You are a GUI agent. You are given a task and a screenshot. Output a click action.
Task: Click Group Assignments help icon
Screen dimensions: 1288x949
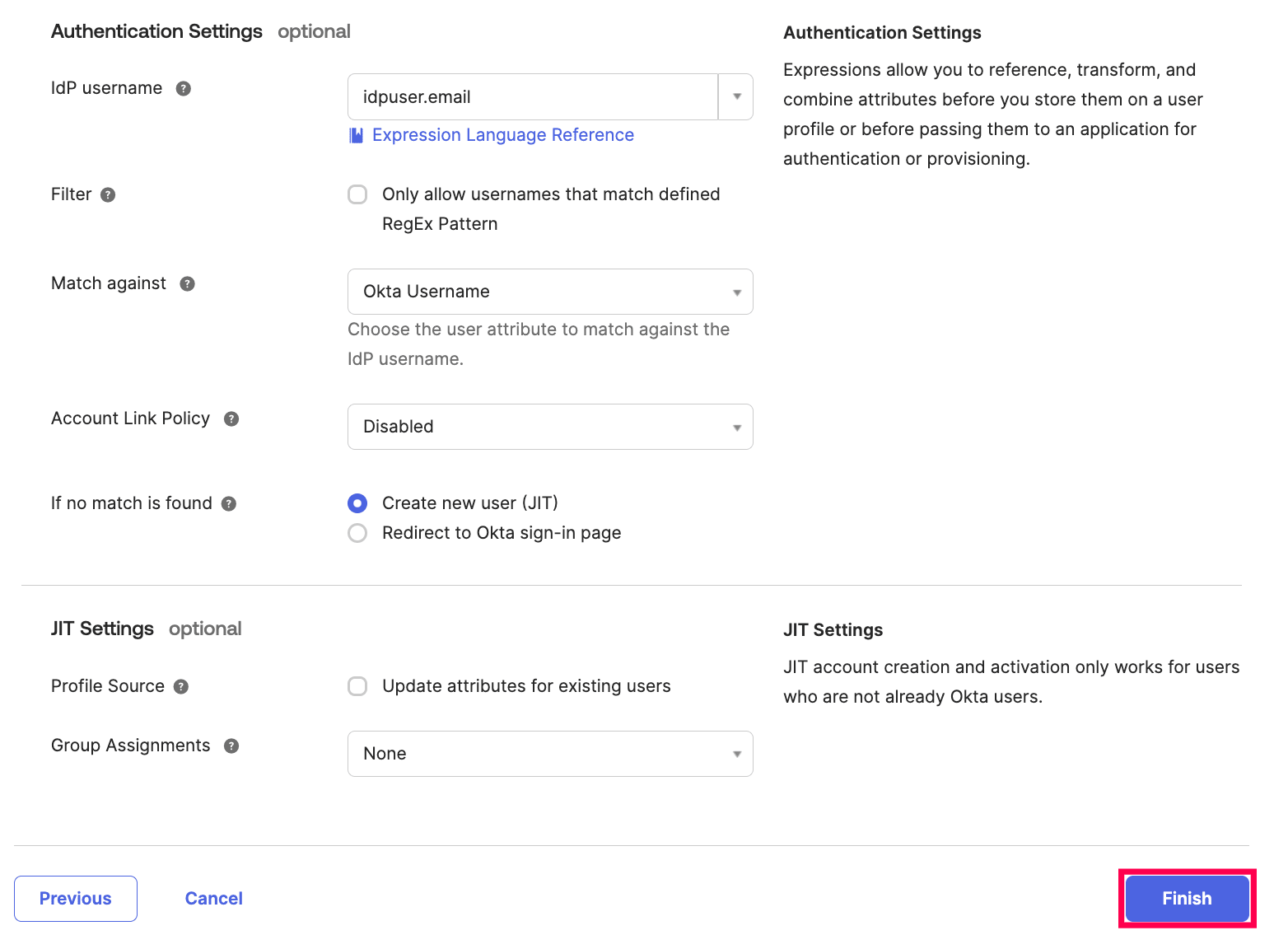(x=231, y=746)
